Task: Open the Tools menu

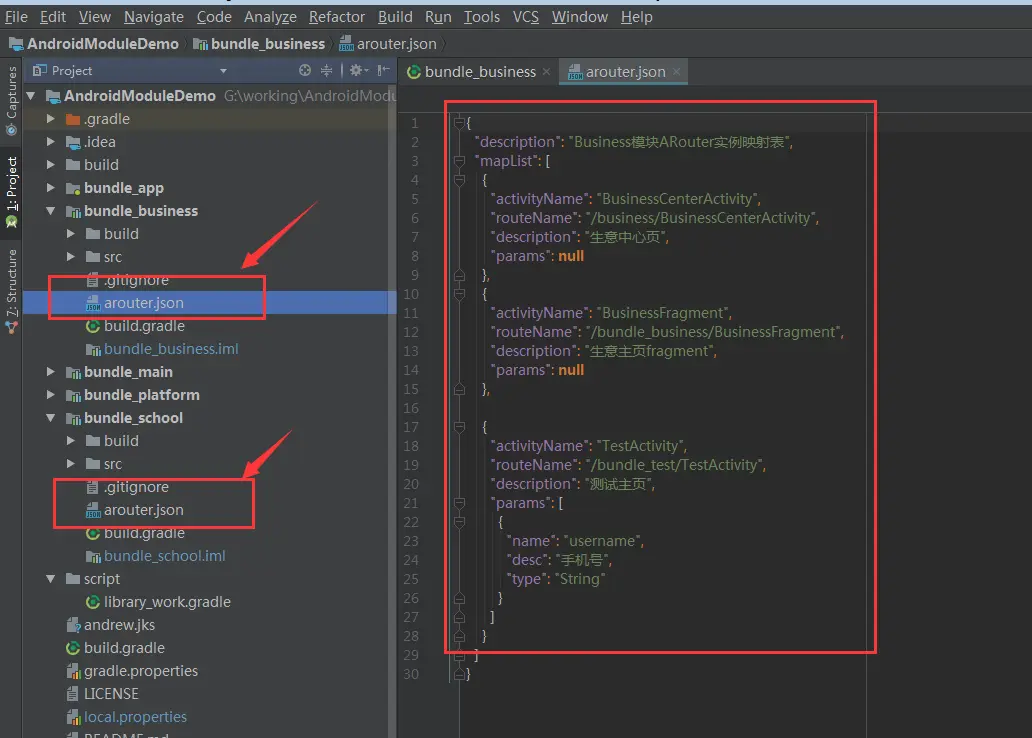Action: click(x=481, y=16)
